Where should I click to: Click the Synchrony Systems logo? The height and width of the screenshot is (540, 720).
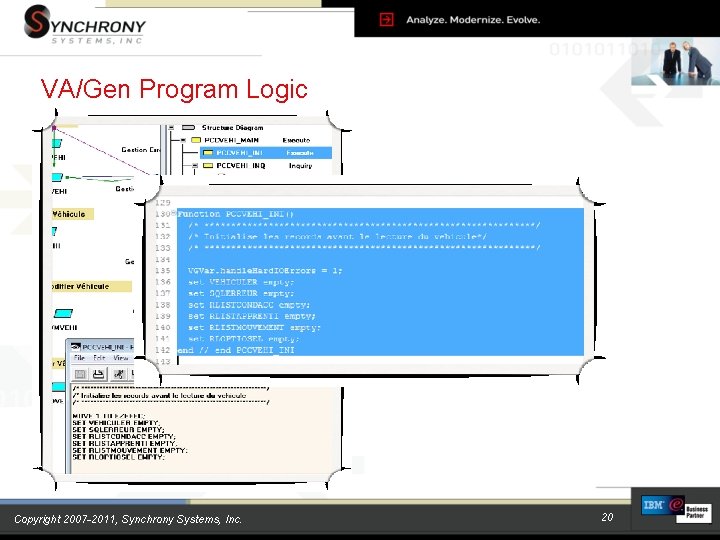(x=84, y=24)
